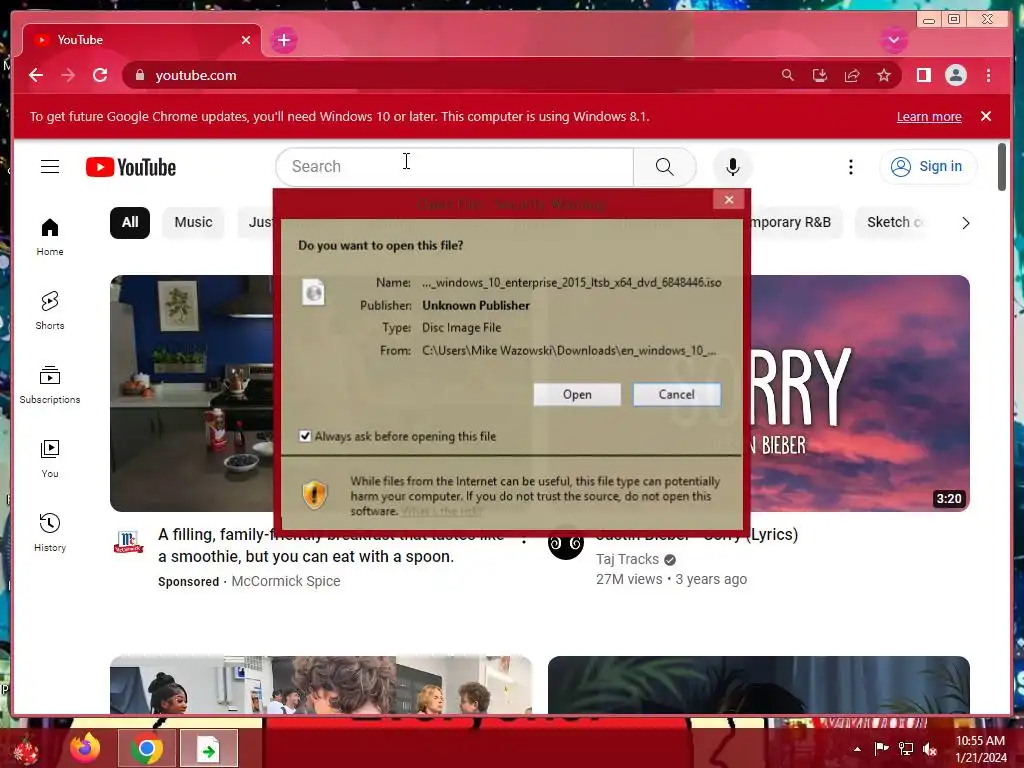Open the Taj Tracks channel name link
The image size is (1024, 768).
[627, 559]
